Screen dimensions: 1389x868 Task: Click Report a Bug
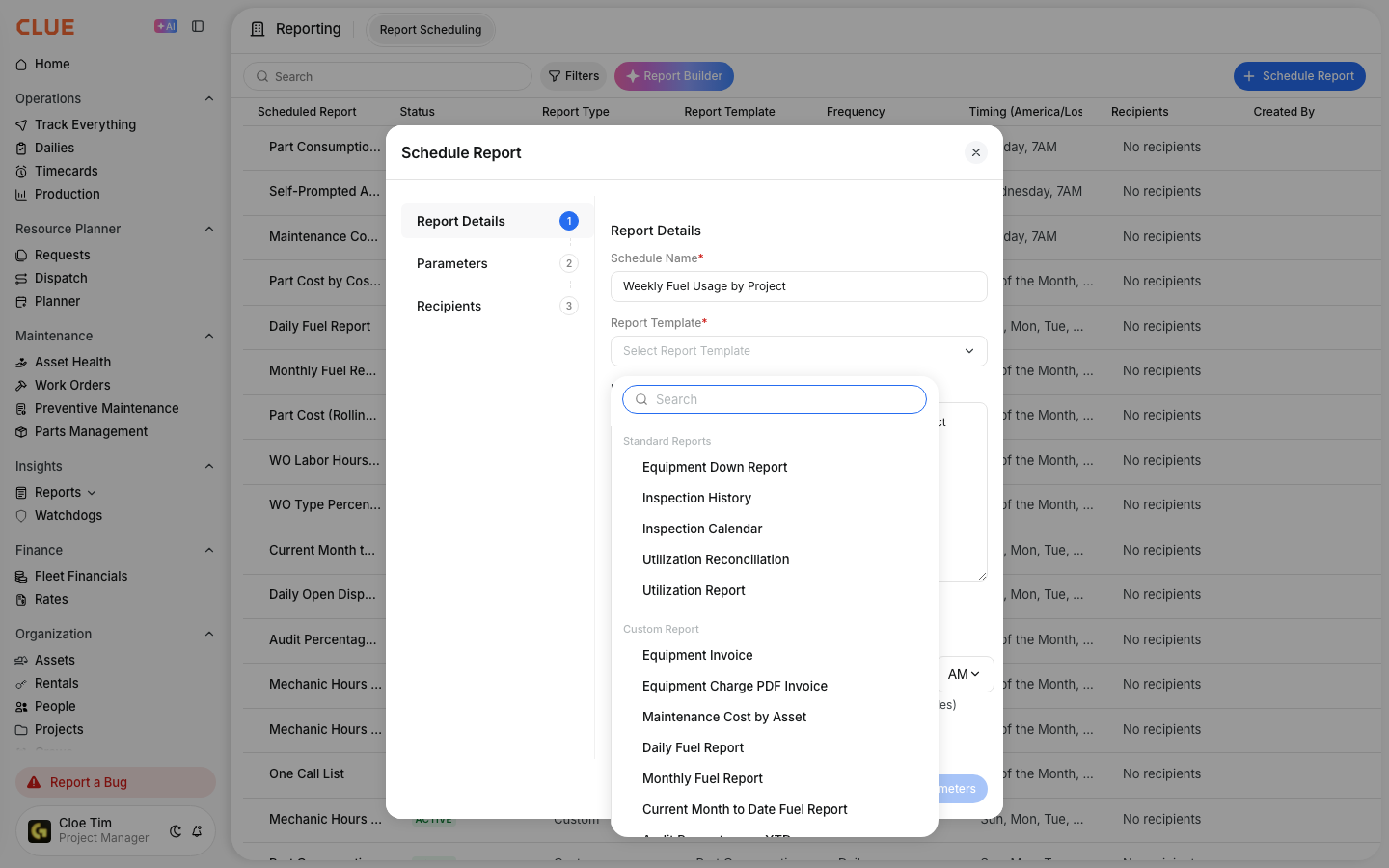point(116,782)
